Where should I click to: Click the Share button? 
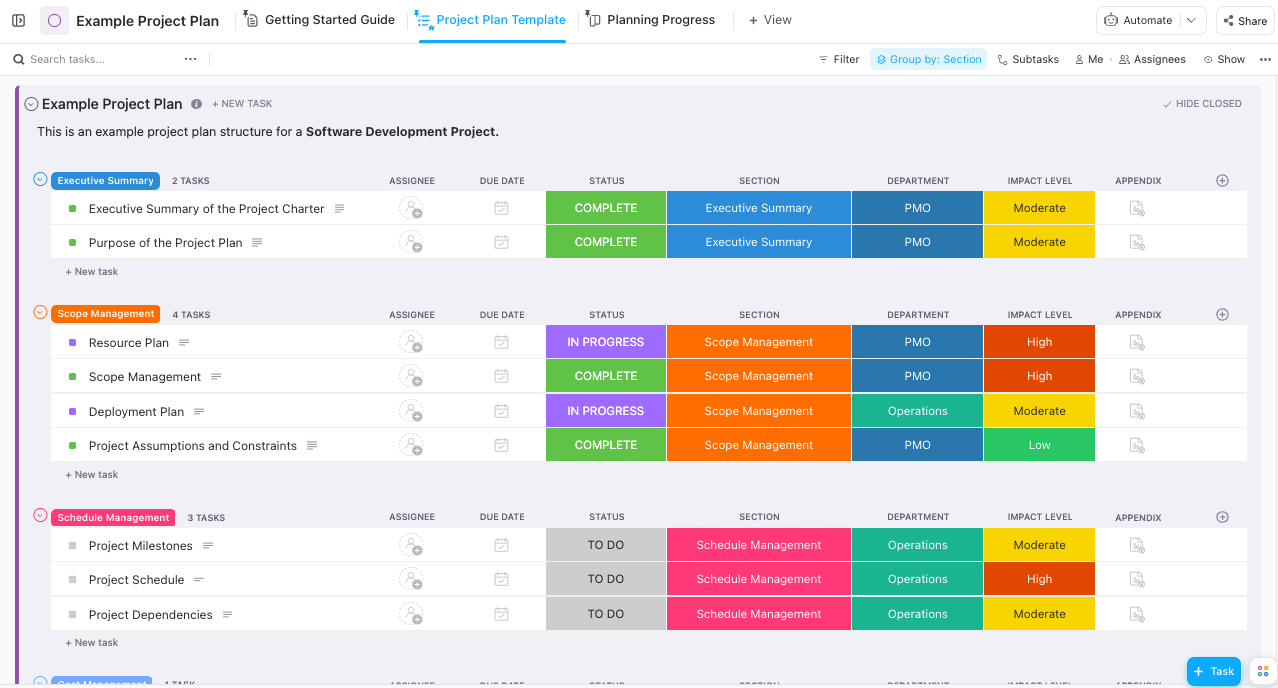1243,20
